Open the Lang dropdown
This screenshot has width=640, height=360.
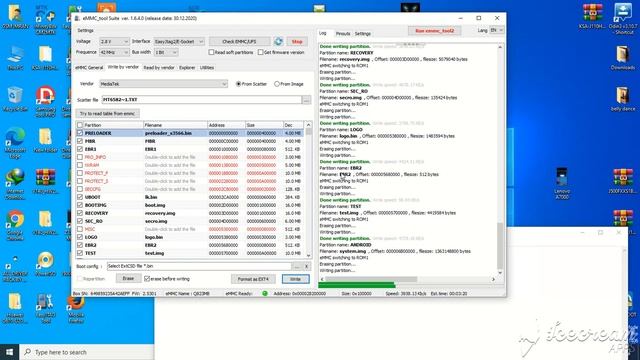(x=496, y=30)
